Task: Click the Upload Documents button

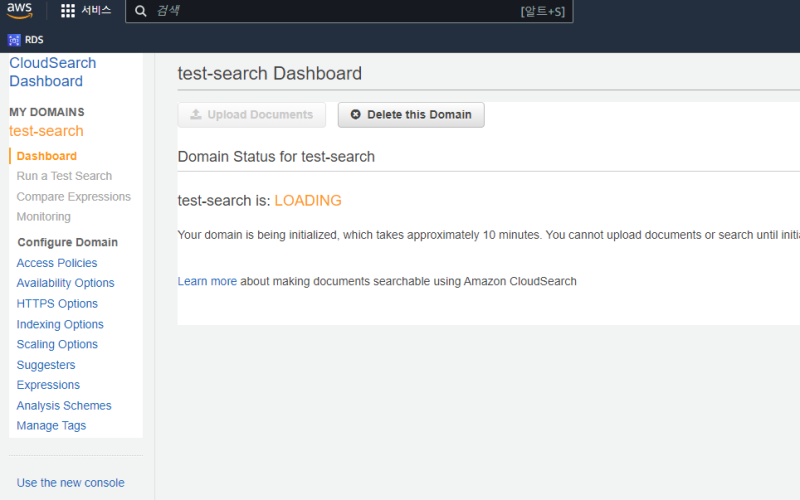Action: (x=251, y=115)
